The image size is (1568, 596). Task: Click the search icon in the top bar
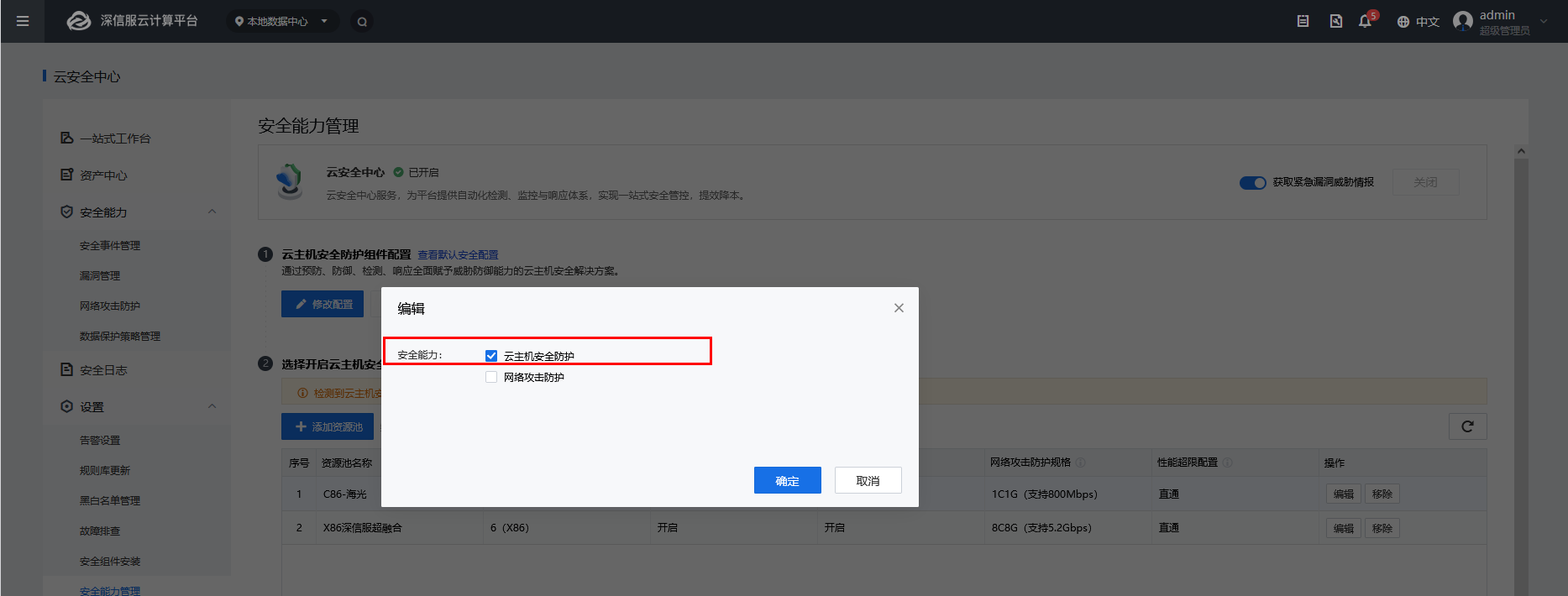click(x=362, y=22)
